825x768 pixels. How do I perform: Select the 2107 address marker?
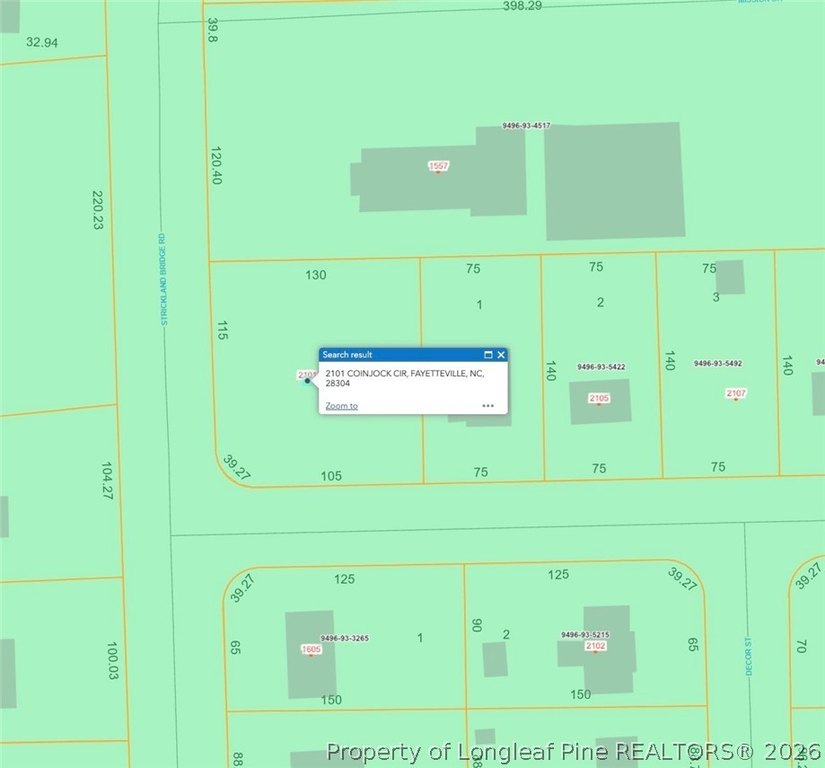click(x=736, y=393)
